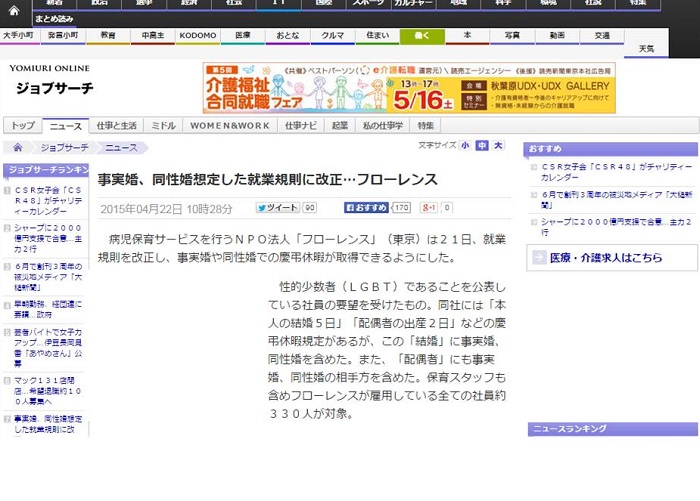Open the 写真 section
700x501 pixels.
(512, 35)
